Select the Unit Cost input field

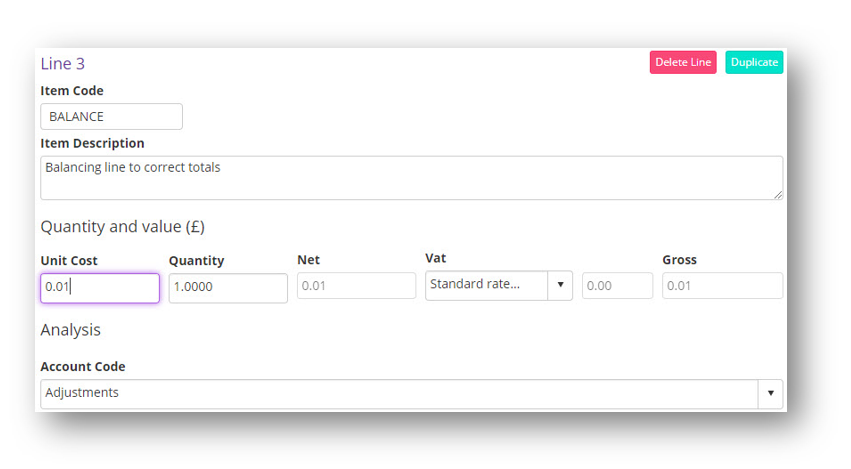[x=100, y=288]
